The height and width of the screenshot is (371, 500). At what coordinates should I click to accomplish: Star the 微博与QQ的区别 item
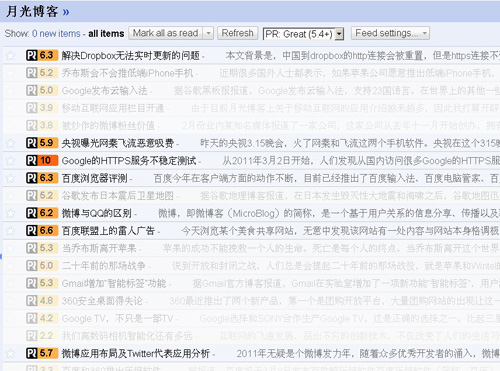click(x=11, y=213)
